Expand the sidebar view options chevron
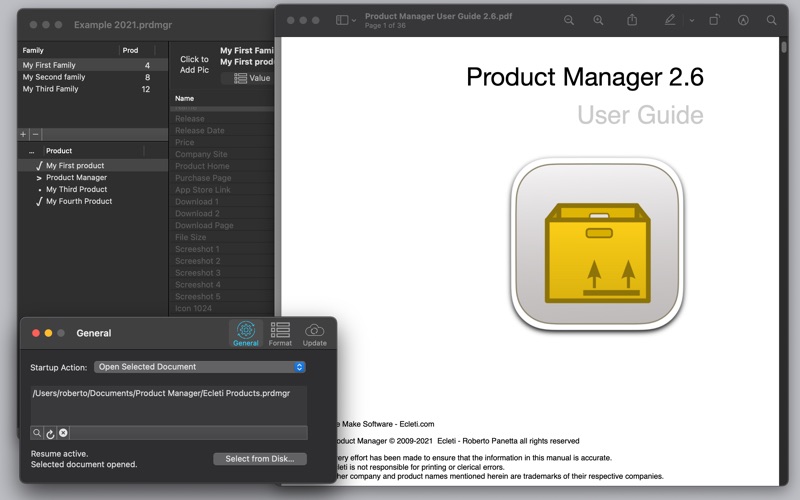The image size is (800, 500). pos(354,20)
